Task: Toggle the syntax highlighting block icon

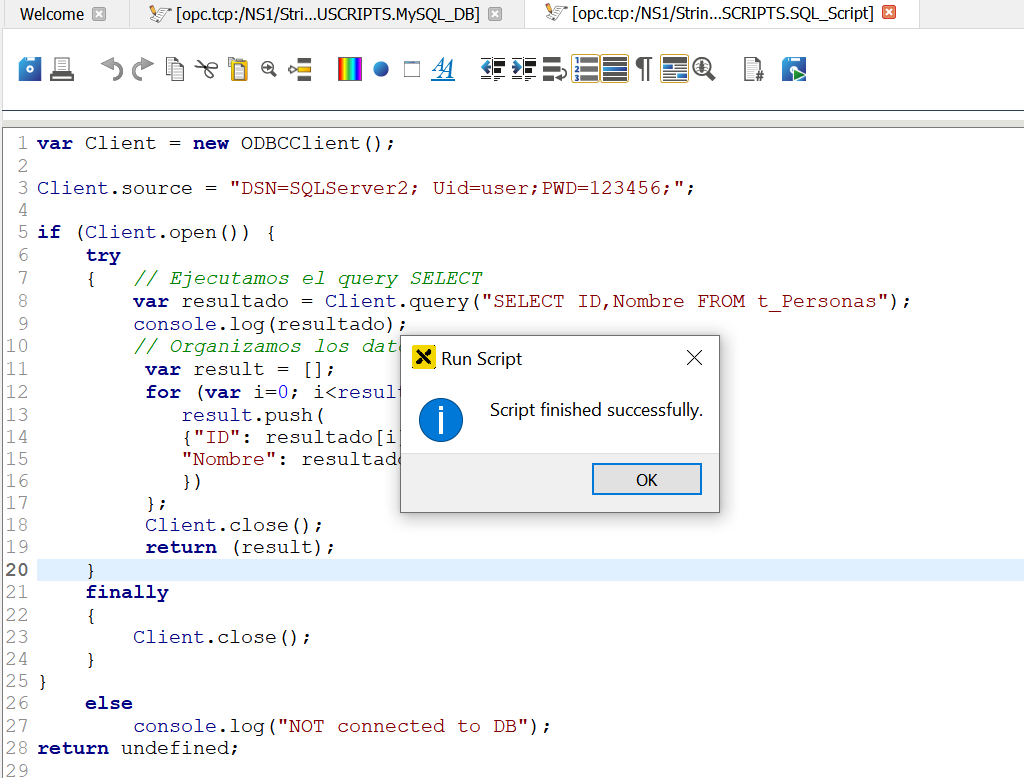Action: (675, 69)
